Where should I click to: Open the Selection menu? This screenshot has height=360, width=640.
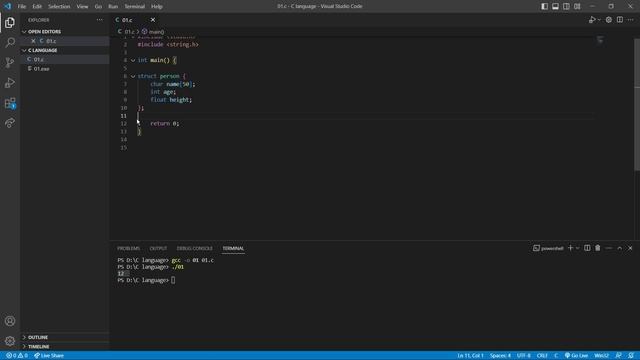pyautogui.click(x=59, y=6)
